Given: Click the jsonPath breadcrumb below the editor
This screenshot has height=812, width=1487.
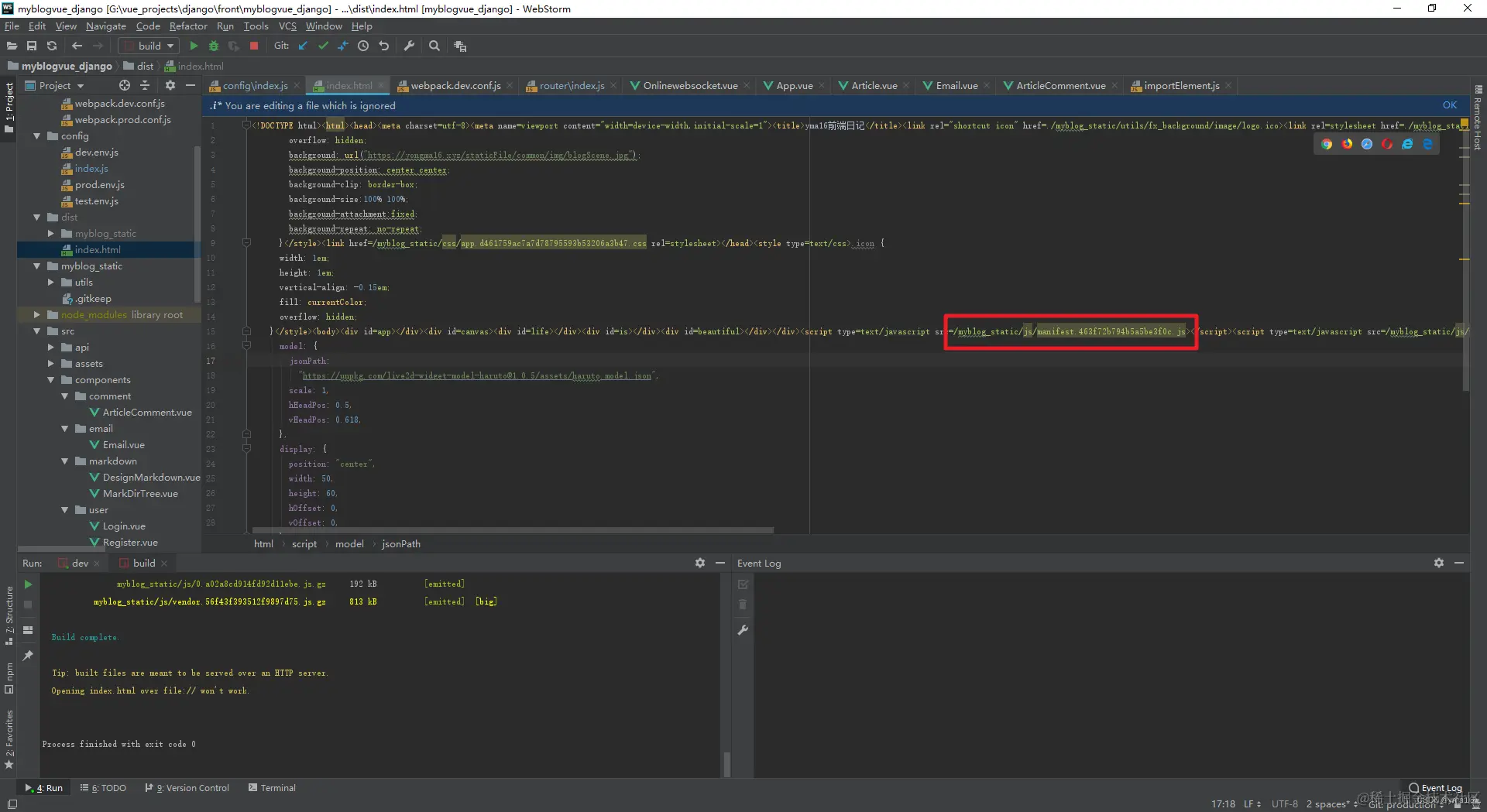Looking at the screenshot, I should [x=400, y=544].
